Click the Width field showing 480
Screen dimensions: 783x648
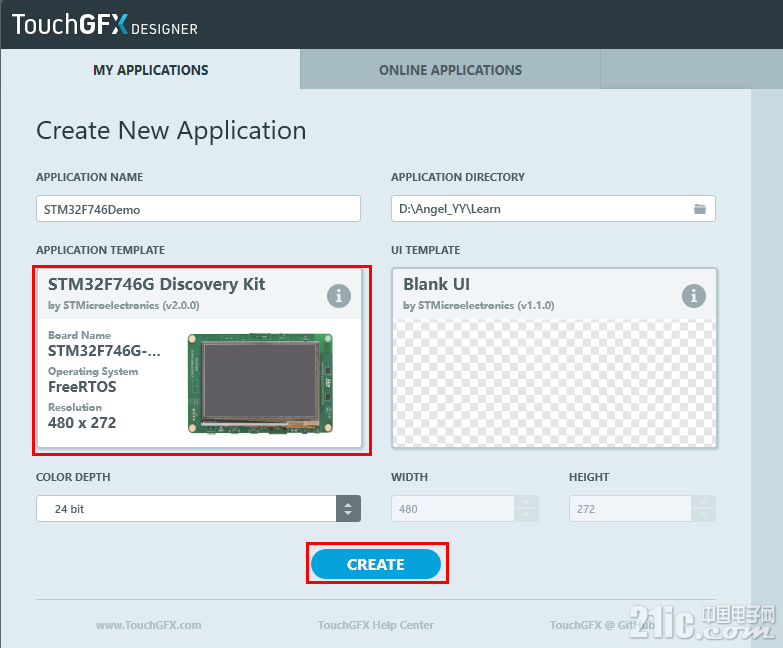coord(452,509)
